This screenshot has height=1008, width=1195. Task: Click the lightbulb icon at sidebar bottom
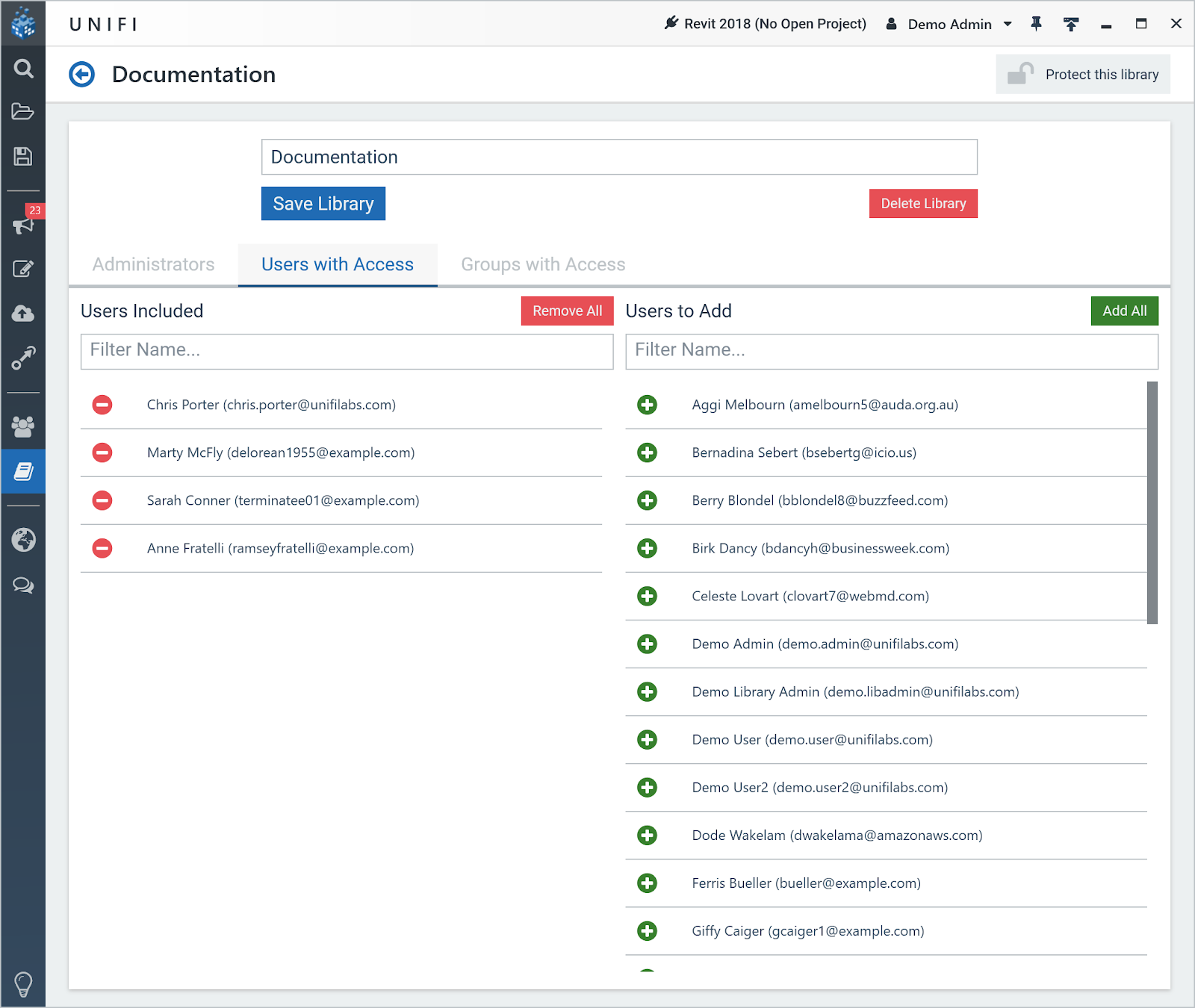tap(23, 984)
